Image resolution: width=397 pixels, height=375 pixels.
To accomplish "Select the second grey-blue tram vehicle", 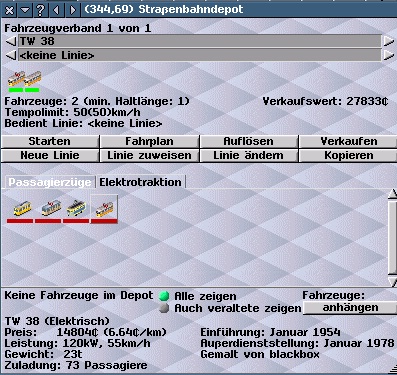I will [48, 209].
